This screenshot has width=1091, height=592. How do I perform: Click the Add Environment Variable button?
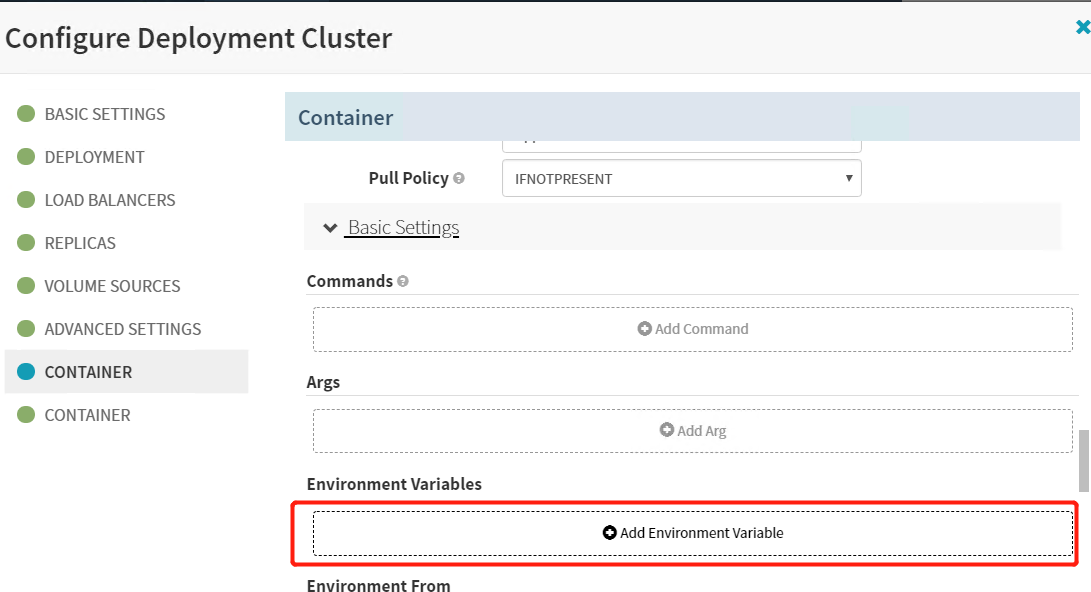pyautogui.click(x=692, y=533)
